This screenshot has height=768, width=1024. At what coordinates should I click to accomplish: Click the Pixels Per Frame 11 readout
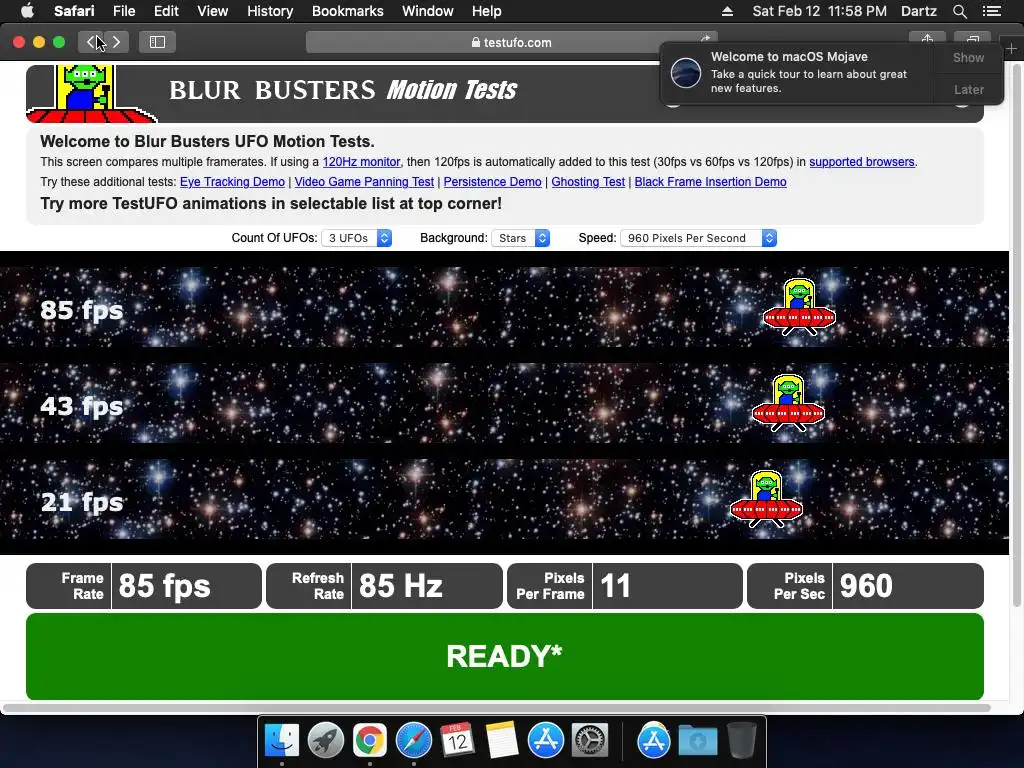[625, 586]
